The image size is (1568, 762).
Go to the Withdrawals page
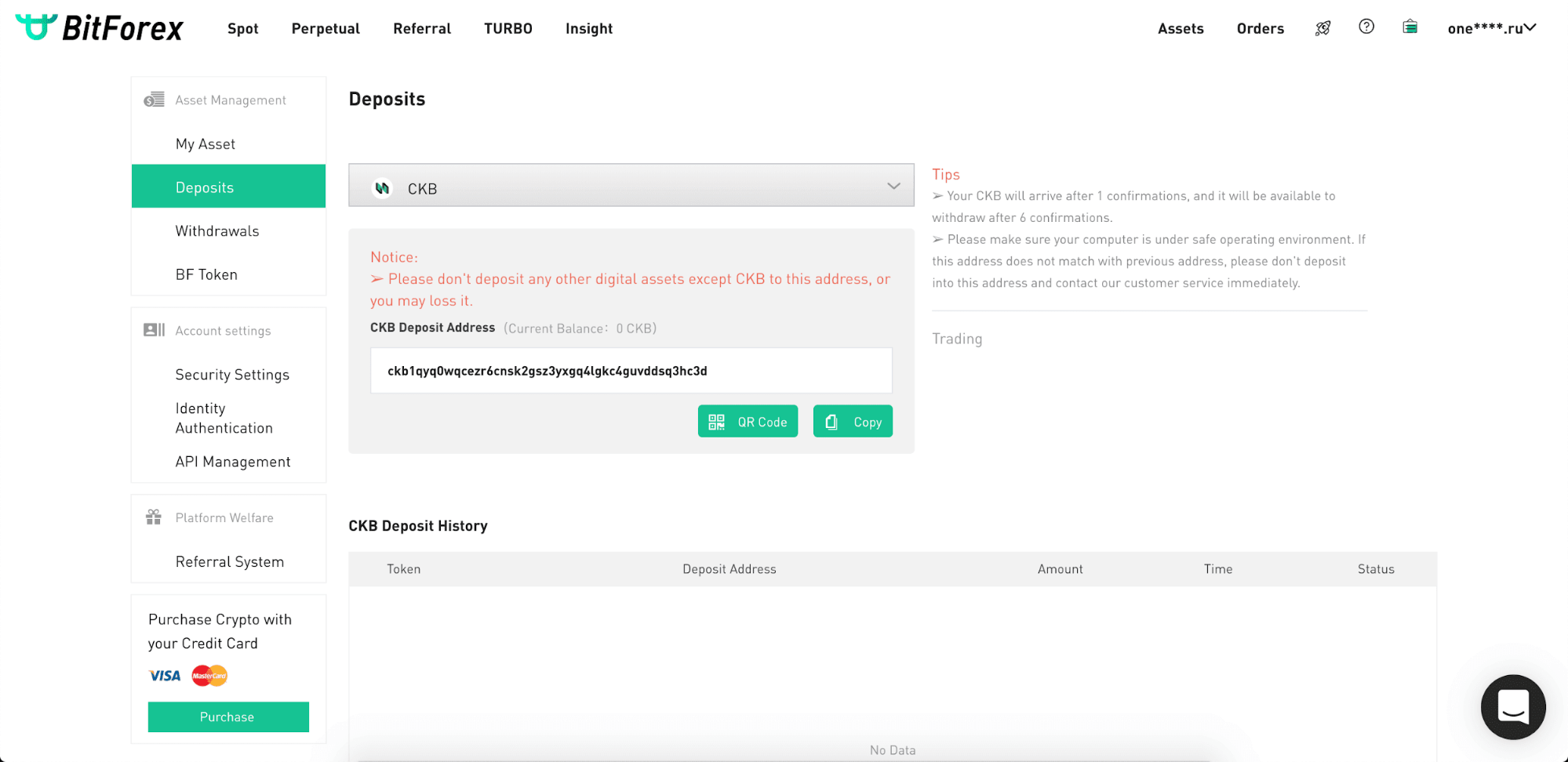click(x=217, y=231)
